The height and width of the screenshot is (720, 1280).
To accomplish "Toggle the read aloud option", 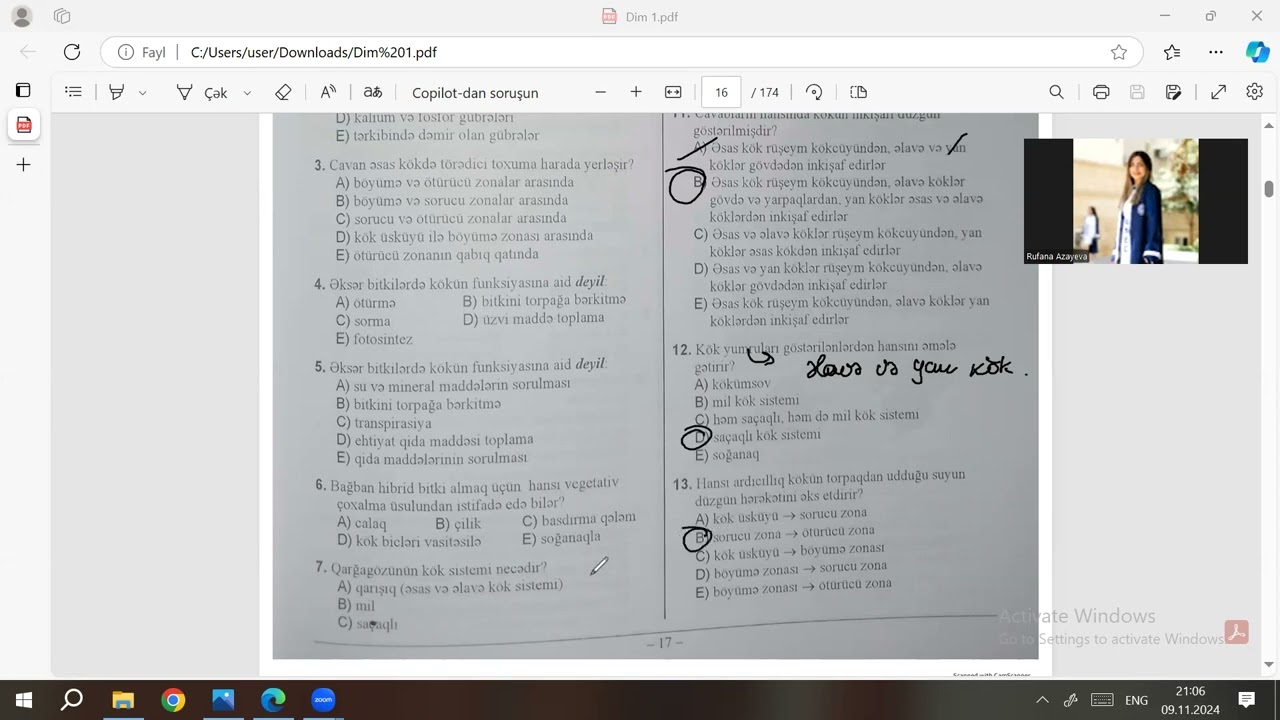I will click(328, 92).
